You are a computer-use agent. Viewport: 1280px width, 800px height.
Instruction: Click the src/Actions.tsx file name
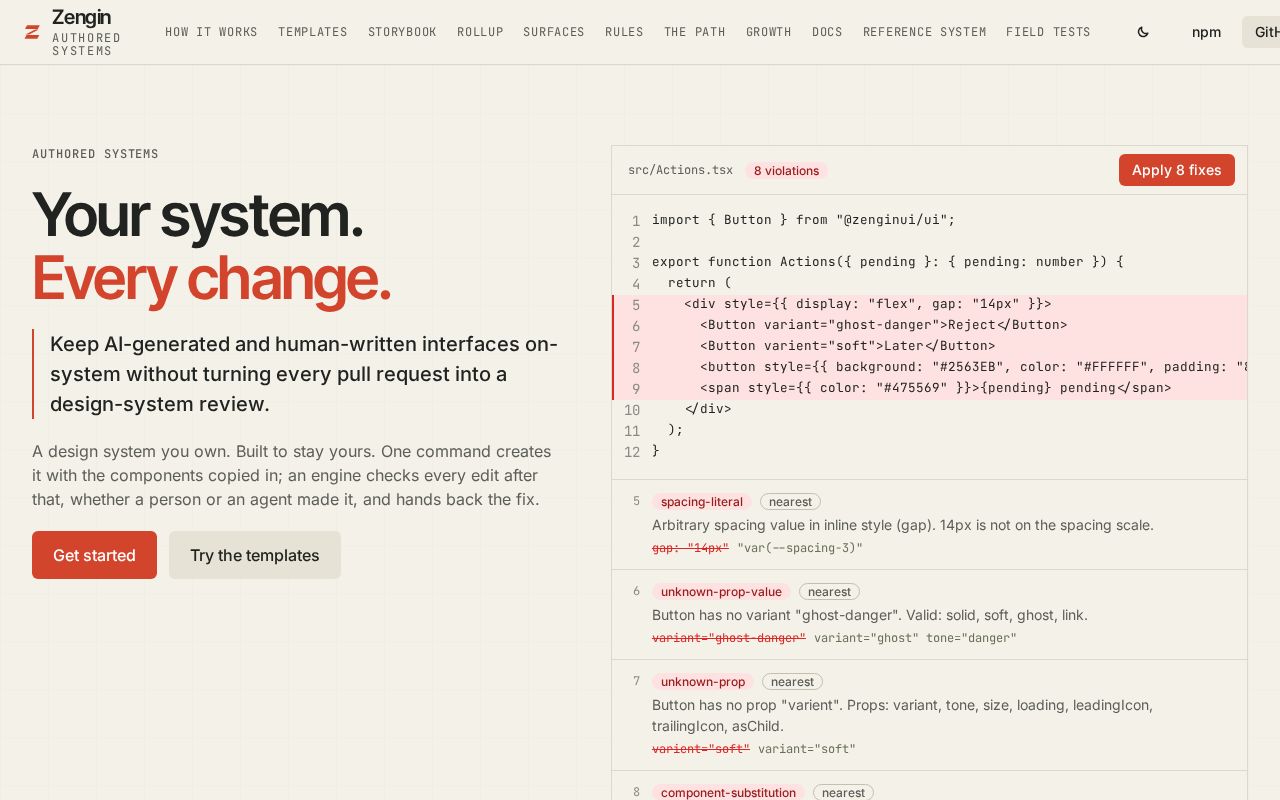point(680,170)
